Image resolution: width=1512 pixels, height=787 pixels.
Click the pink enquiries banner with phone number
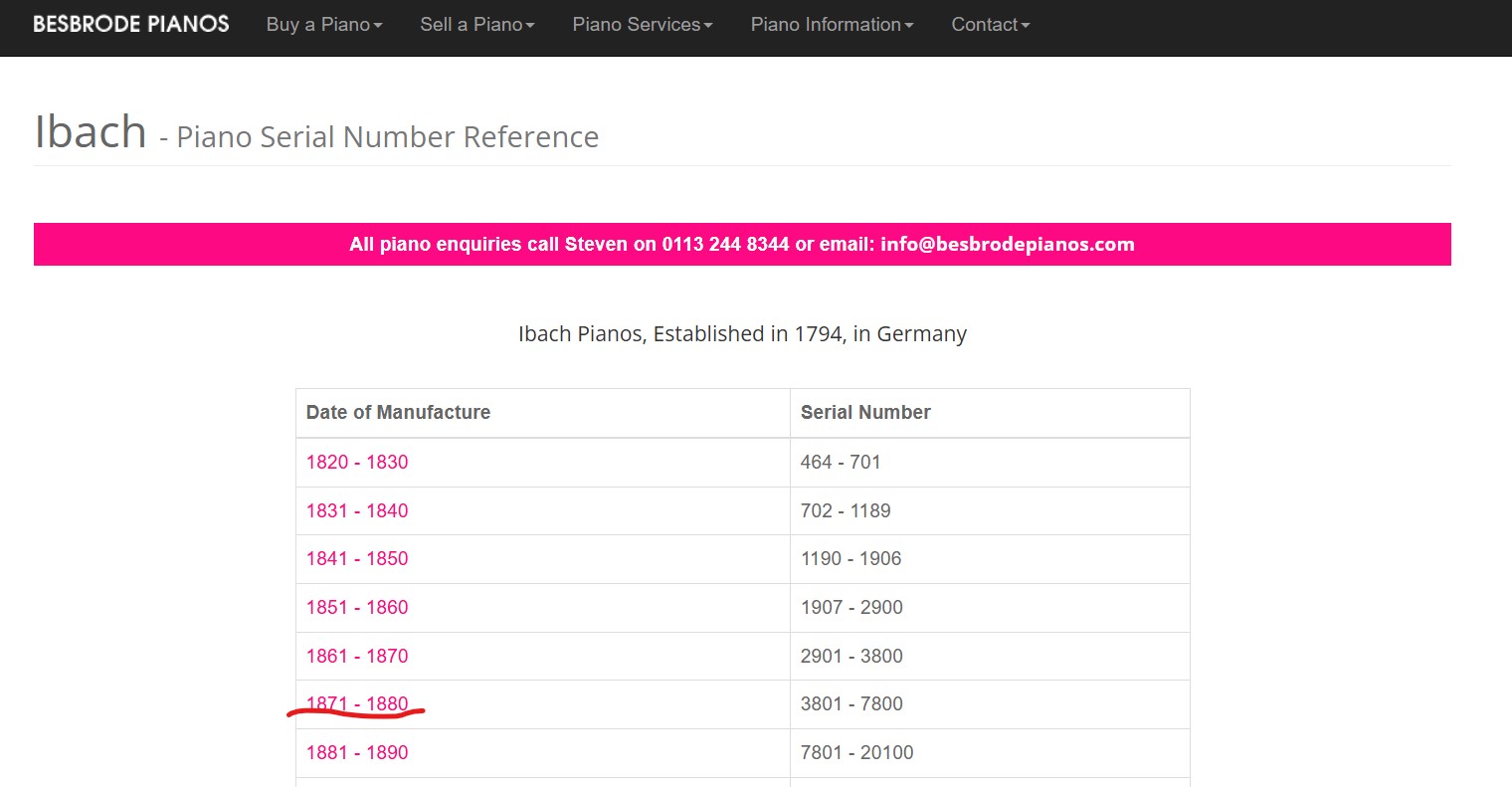click(742, 244)
